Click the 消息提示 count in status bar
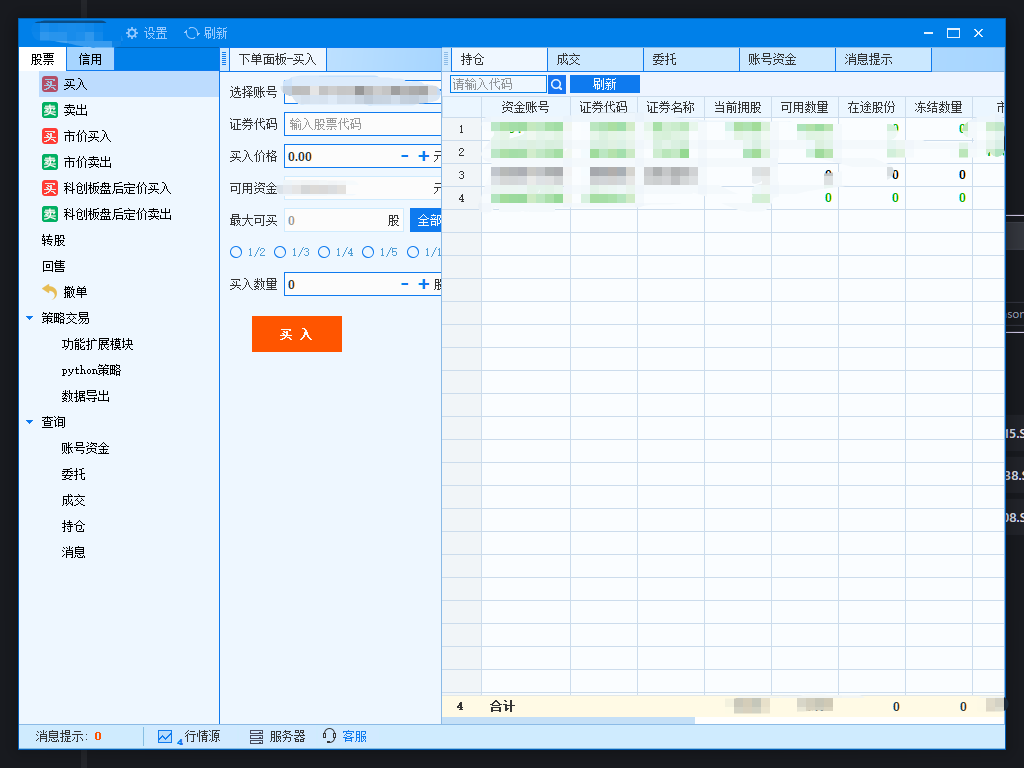 point(98,737)
